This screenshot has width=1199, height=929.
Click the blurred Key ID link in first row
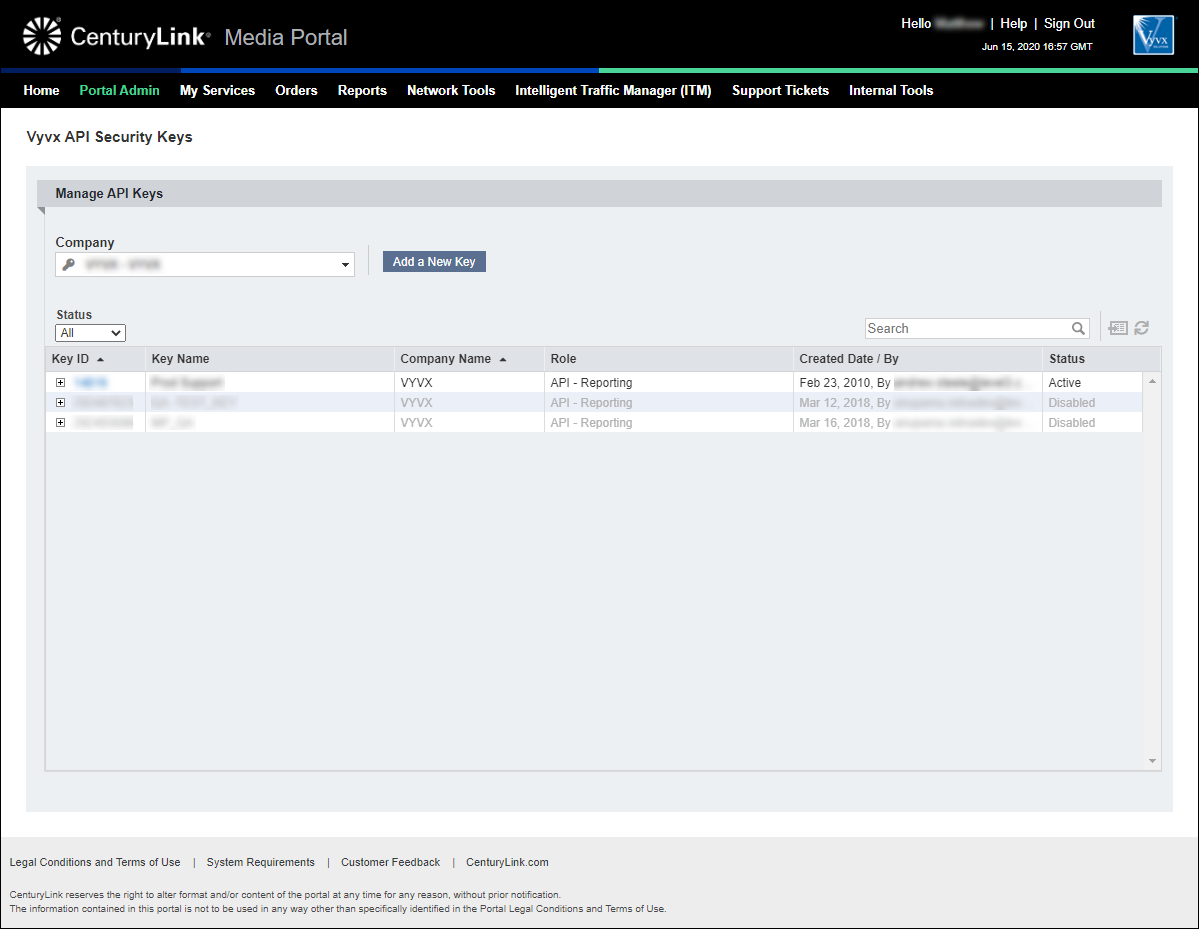pyautogui.click(x=91, y=382)
